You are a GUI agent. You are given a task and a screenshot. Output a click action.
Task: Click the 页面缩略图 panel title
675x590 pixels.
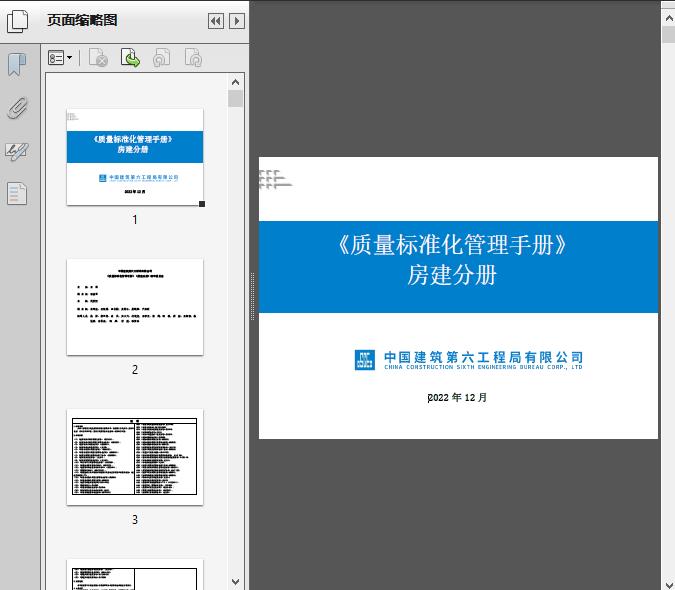tap(82, 20)
